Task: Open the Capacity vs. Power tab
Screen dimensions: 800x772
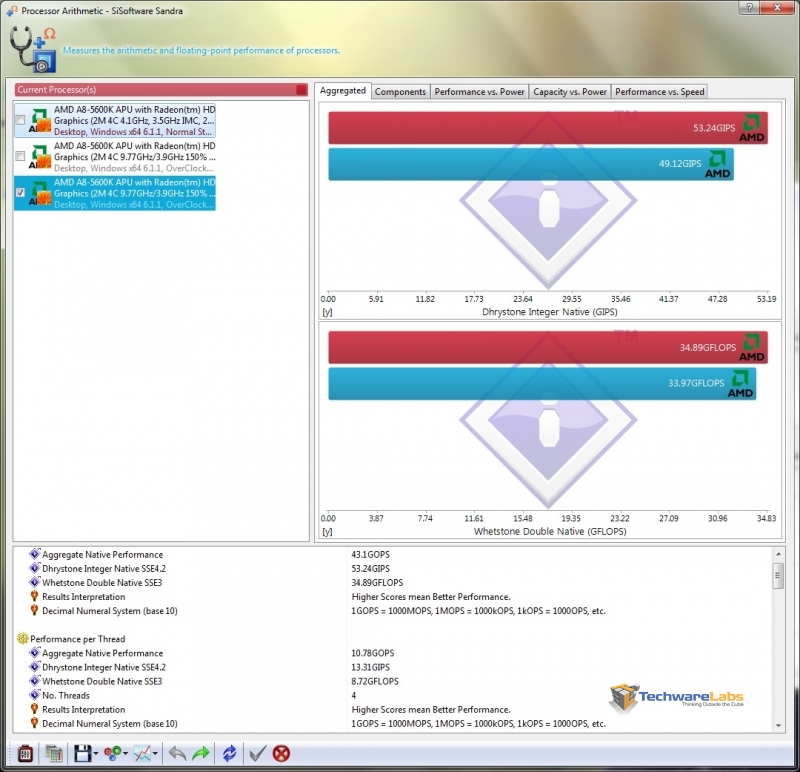Action: [570, 92]
